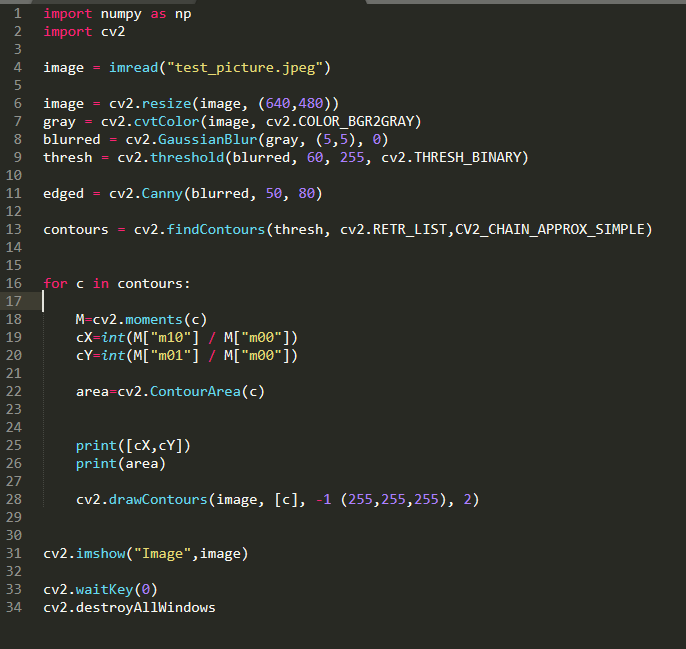686x649 pixels.
Task: Click the threshold value 60 on line 9
Action: 315,158
